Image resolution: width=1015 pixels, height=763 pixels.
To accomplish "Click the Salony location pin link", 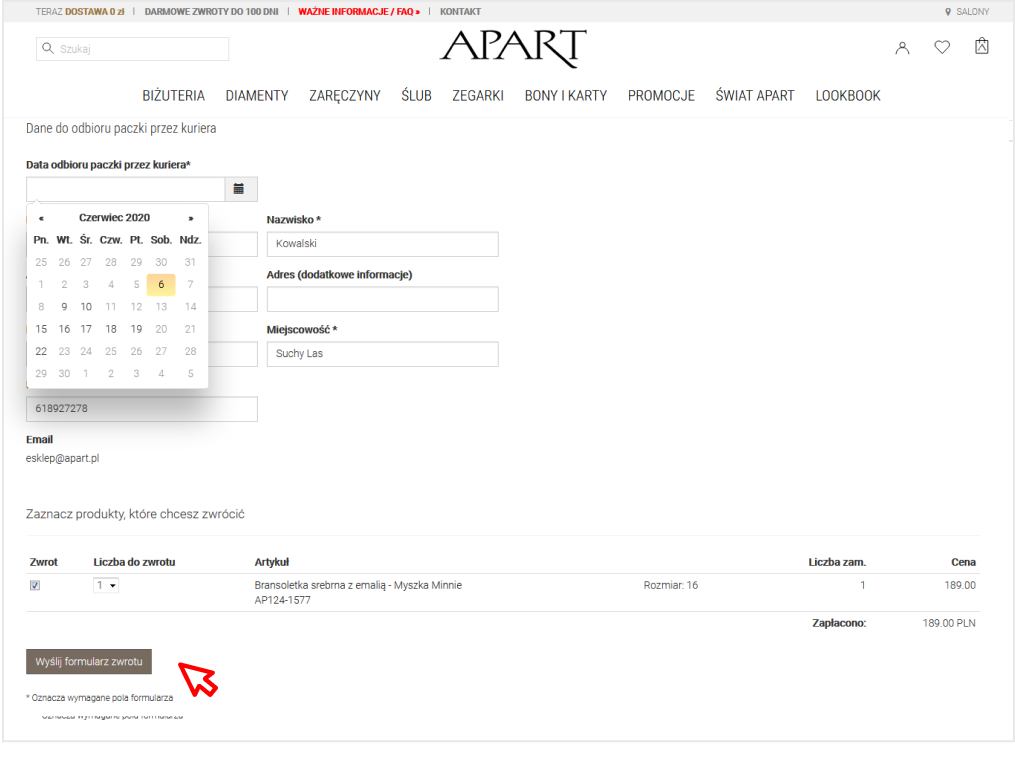I will pyautogui.click(x=967, y=12).
